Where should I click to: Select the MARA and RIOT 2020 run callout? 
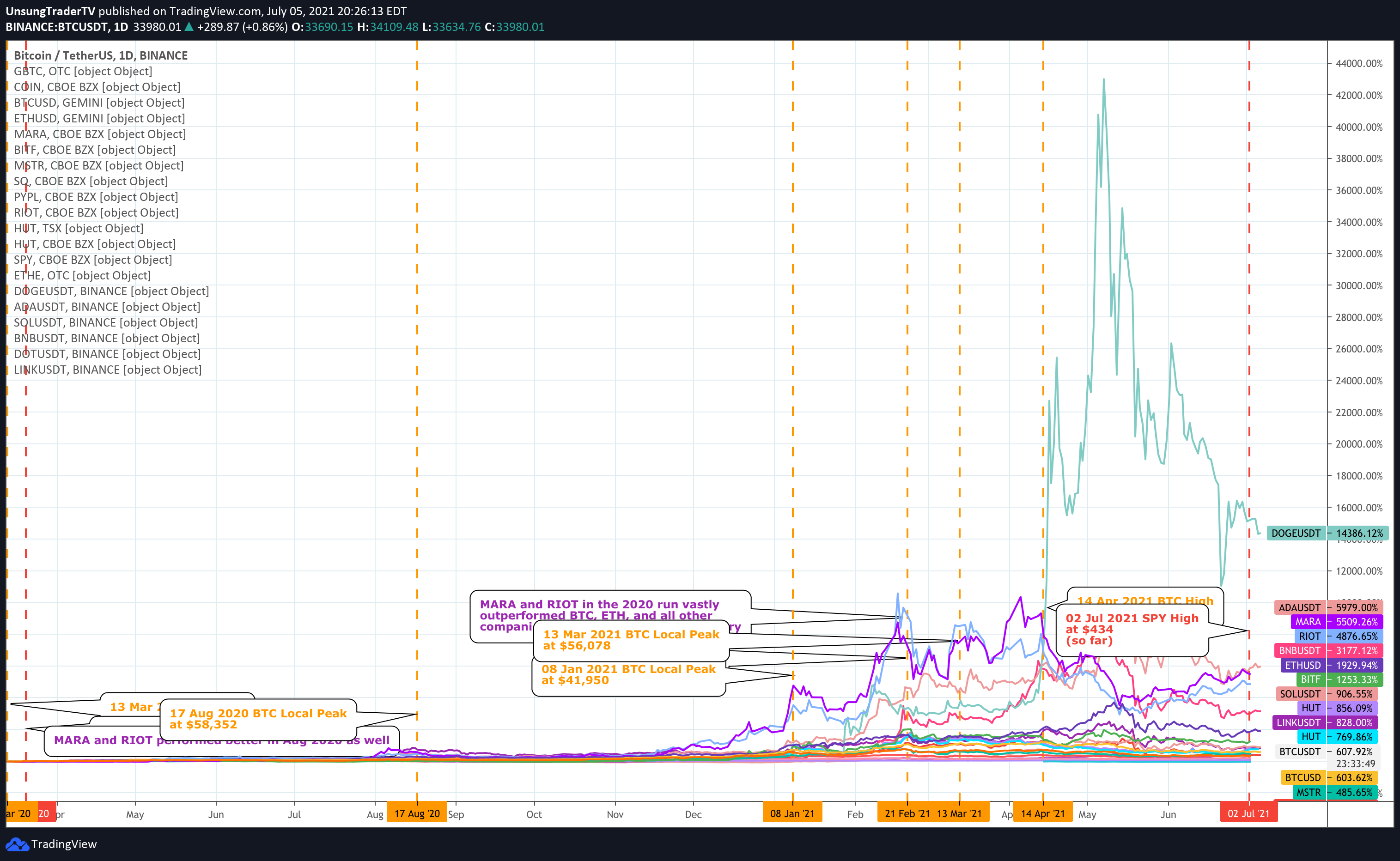click(x=610, y=616)
